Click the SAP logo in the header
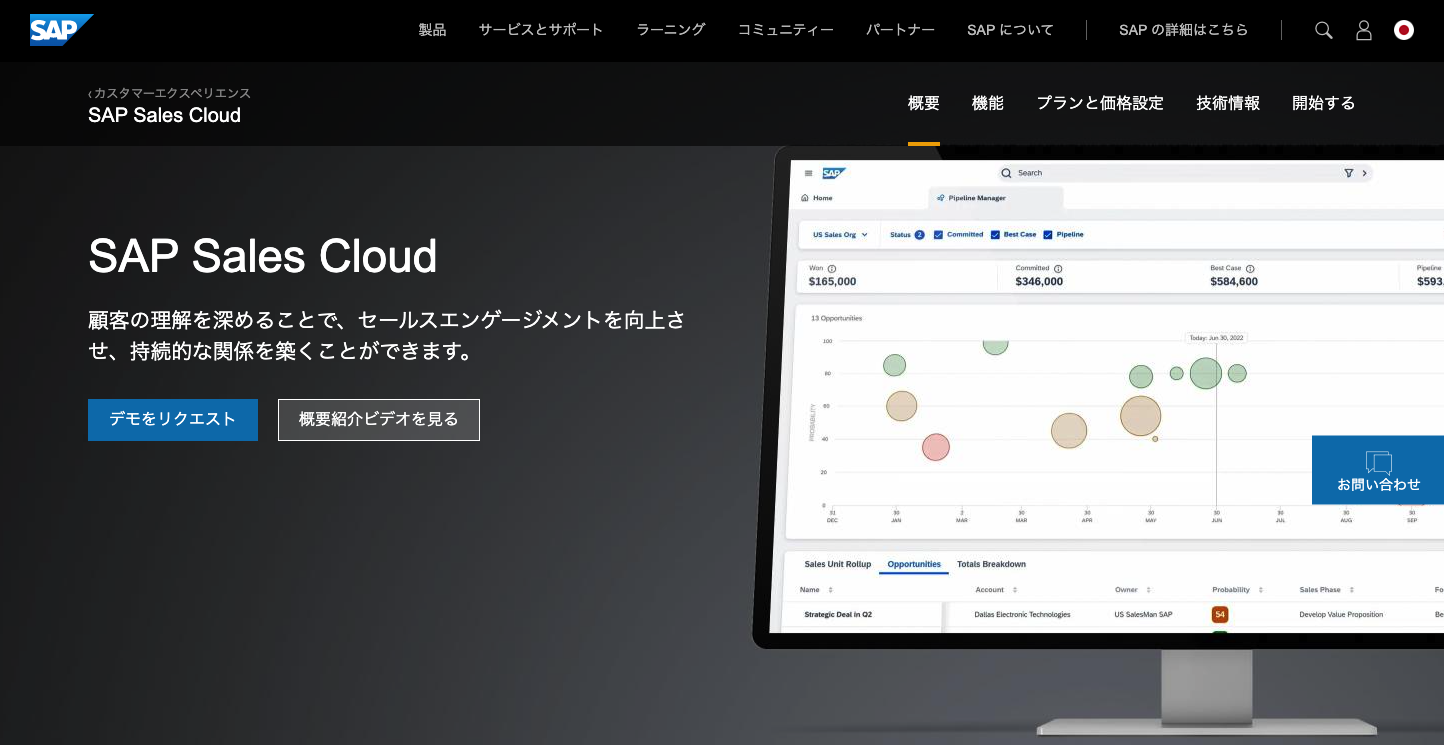Image resolution: width=1444 pixels, height=745 pixels. [x=60, y=30]
